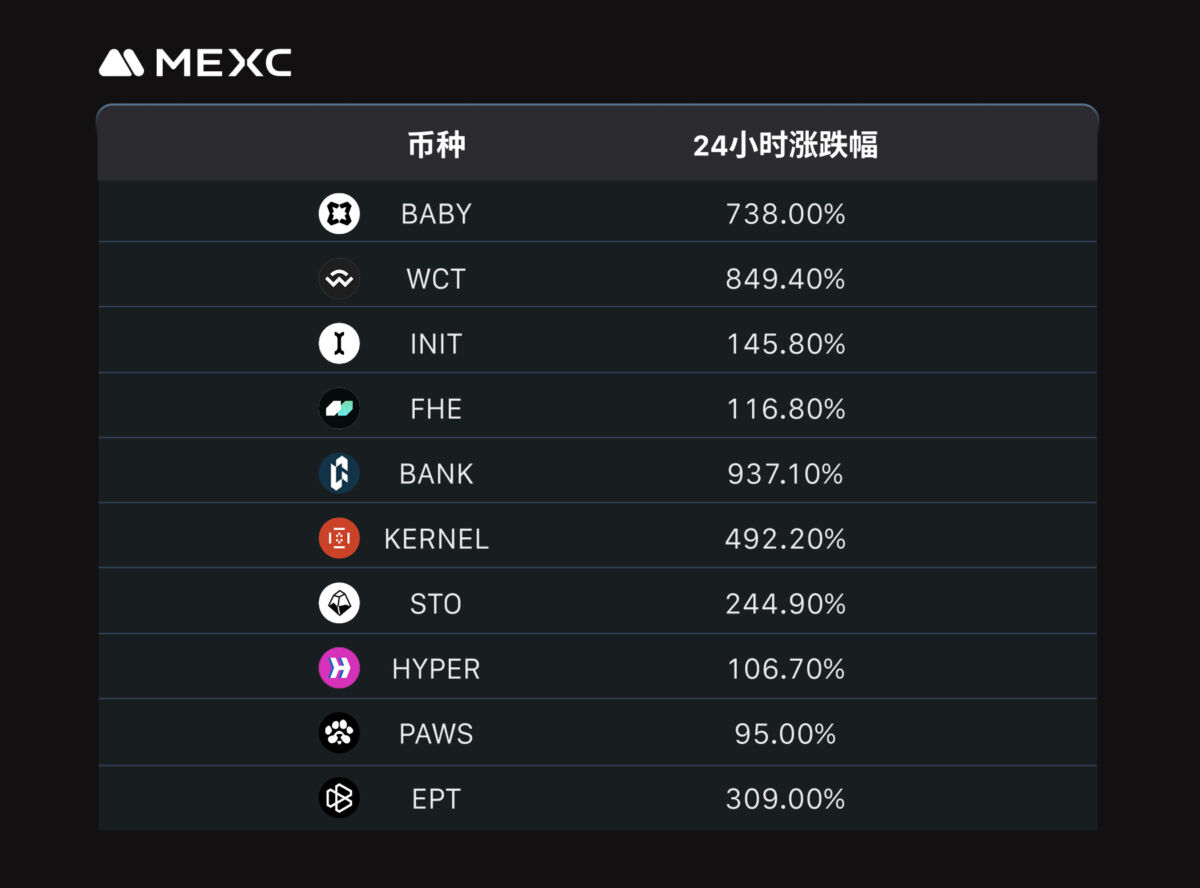Click the red KERNEL icon
Image resolution: width=1200 pixels, height=888 pixels.
339,538
